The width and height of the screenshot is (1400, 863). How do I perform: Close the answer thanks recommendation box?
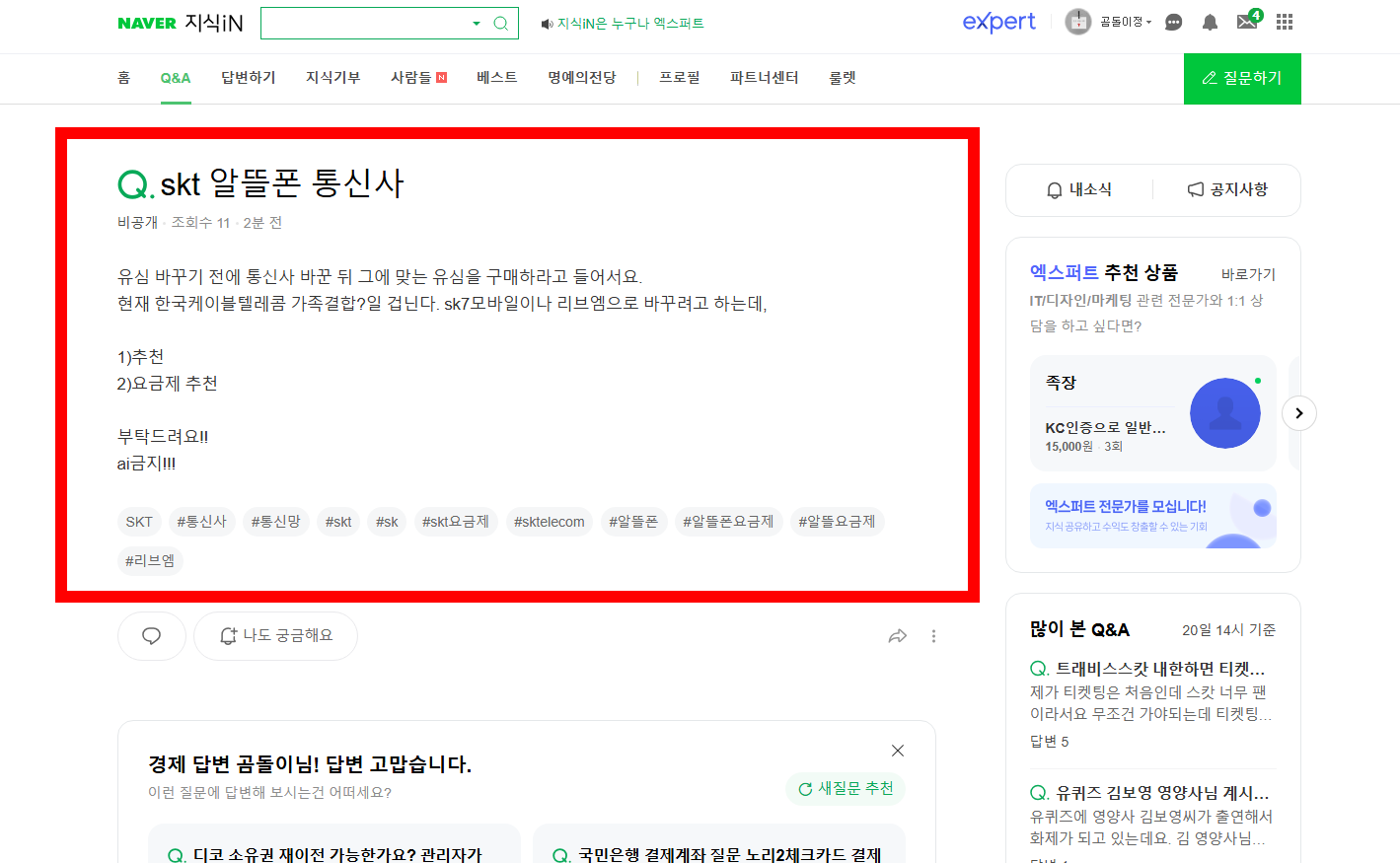point(898,751)
